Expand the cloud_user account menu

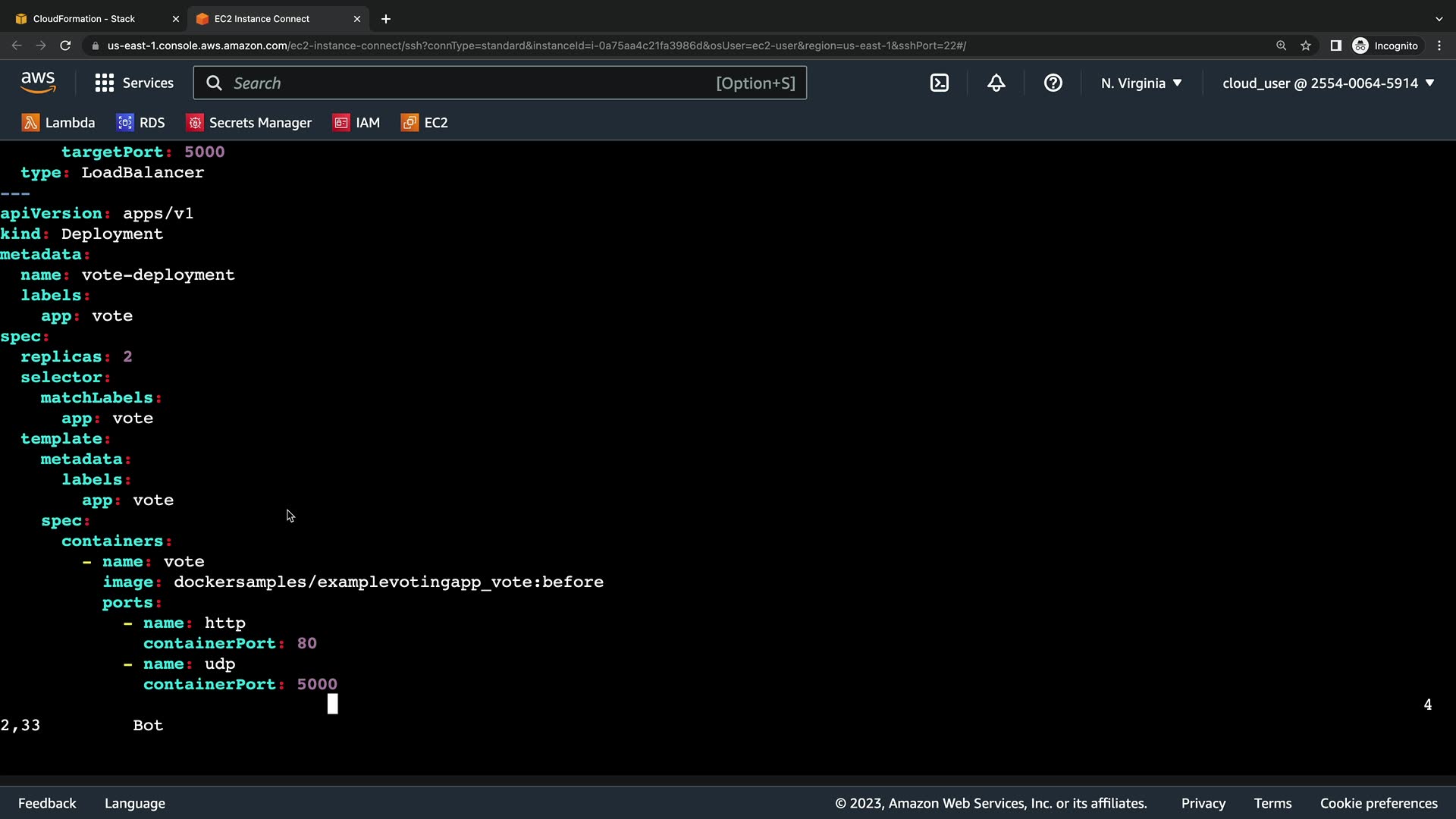pyautogui.click(x=1328, y=83)
